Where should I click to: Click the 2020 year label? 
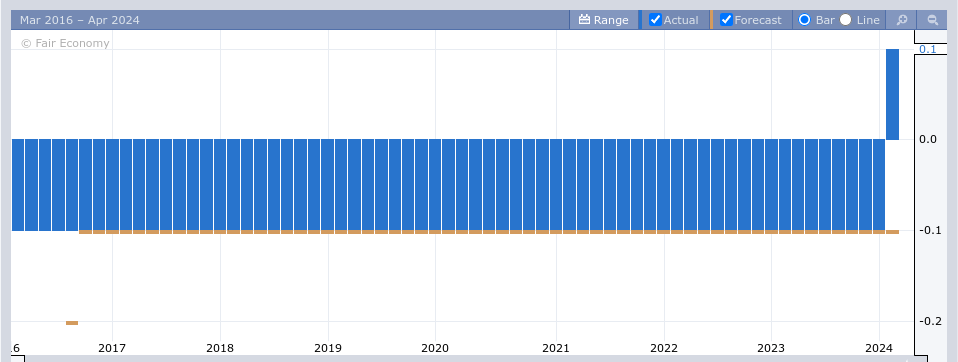(x=435, y=349)
